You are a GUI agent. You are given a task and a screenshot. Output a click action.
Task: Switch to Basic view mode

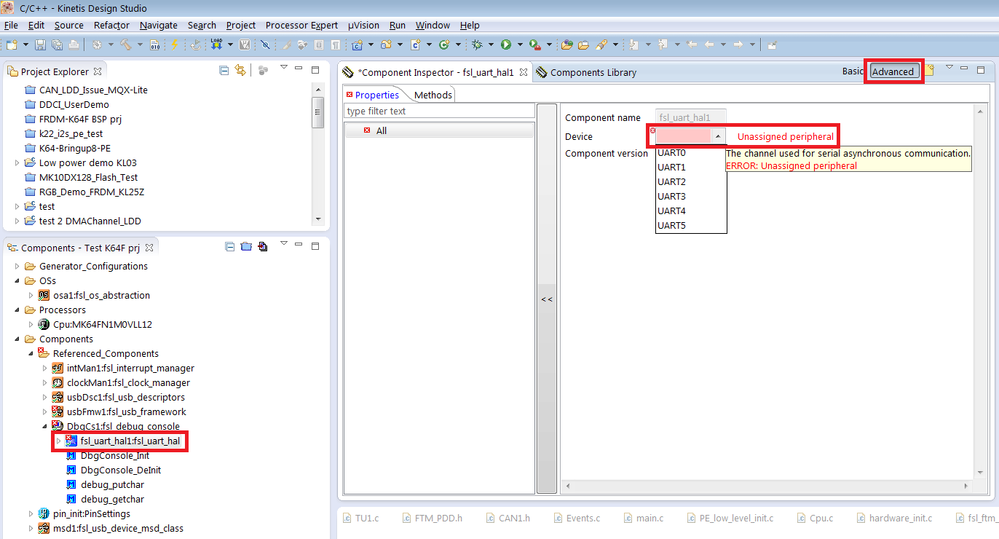852,71
